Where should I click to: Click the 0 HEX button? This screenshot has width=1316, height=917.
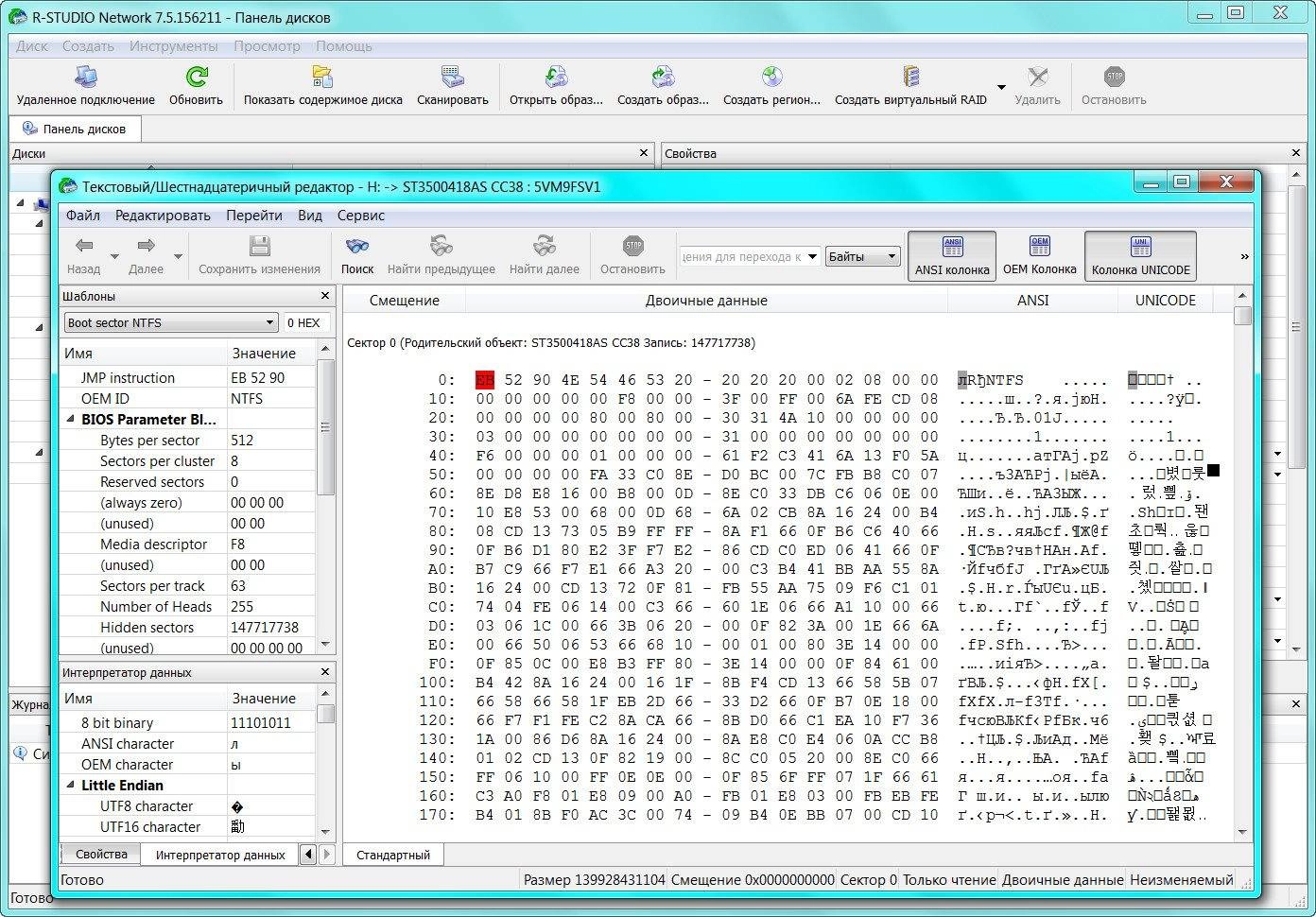(304, 322)
